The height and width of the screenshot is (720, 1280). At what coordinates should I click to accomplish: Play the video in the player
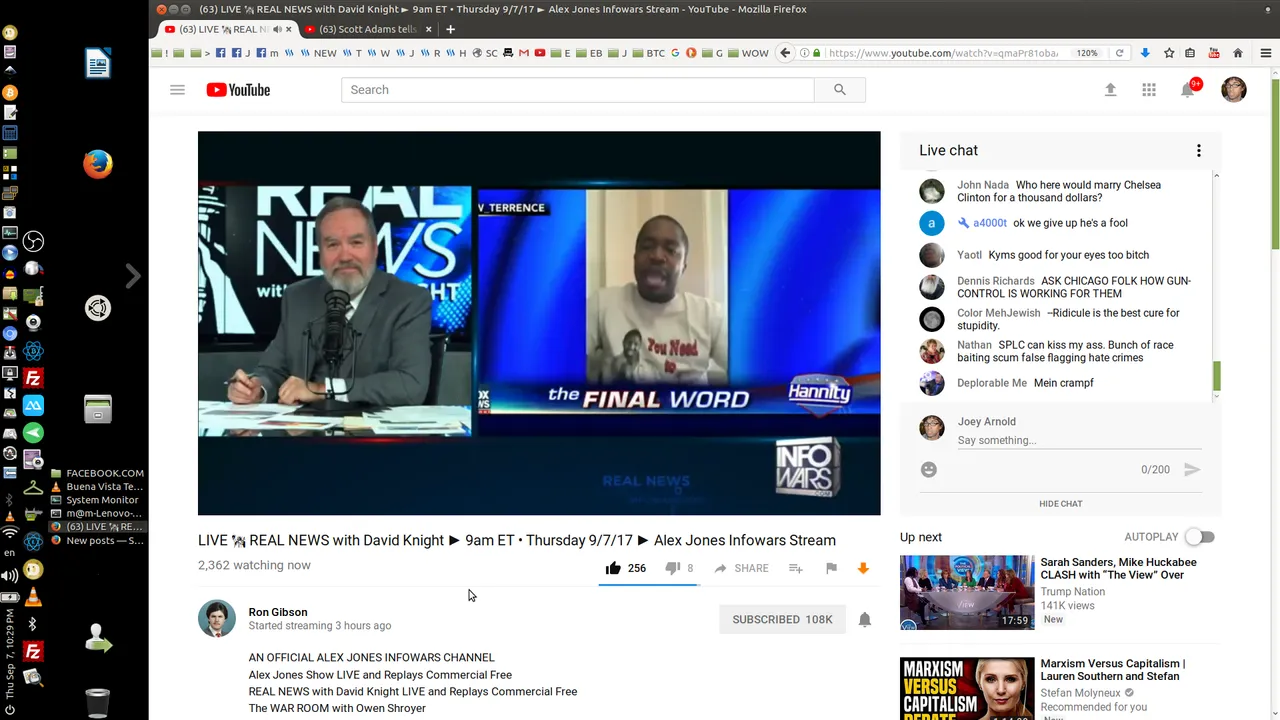click(539, 323)
